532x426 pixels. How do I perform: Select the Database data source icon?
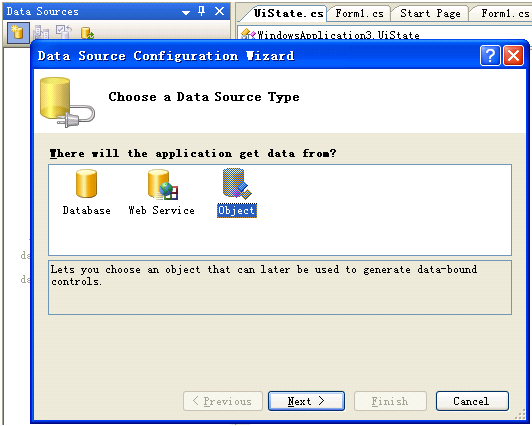click(x=86, y=183)
